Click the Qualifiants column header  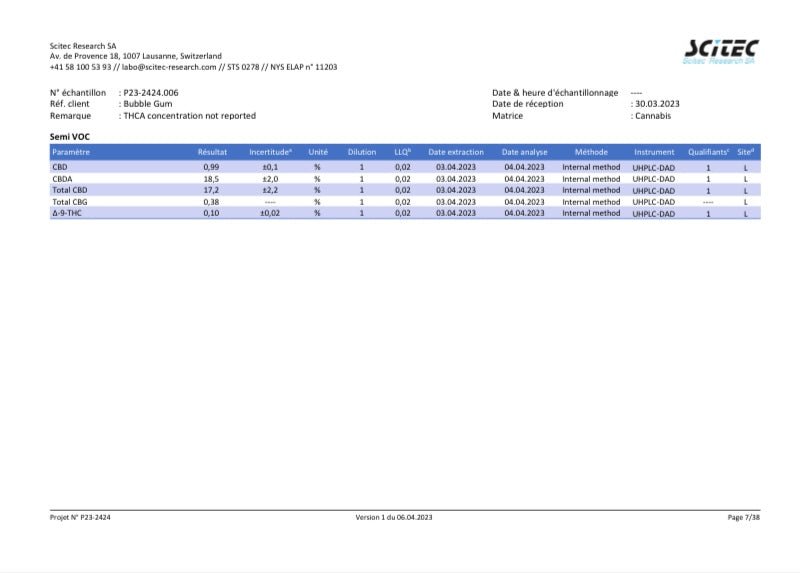tap(708, 152)
